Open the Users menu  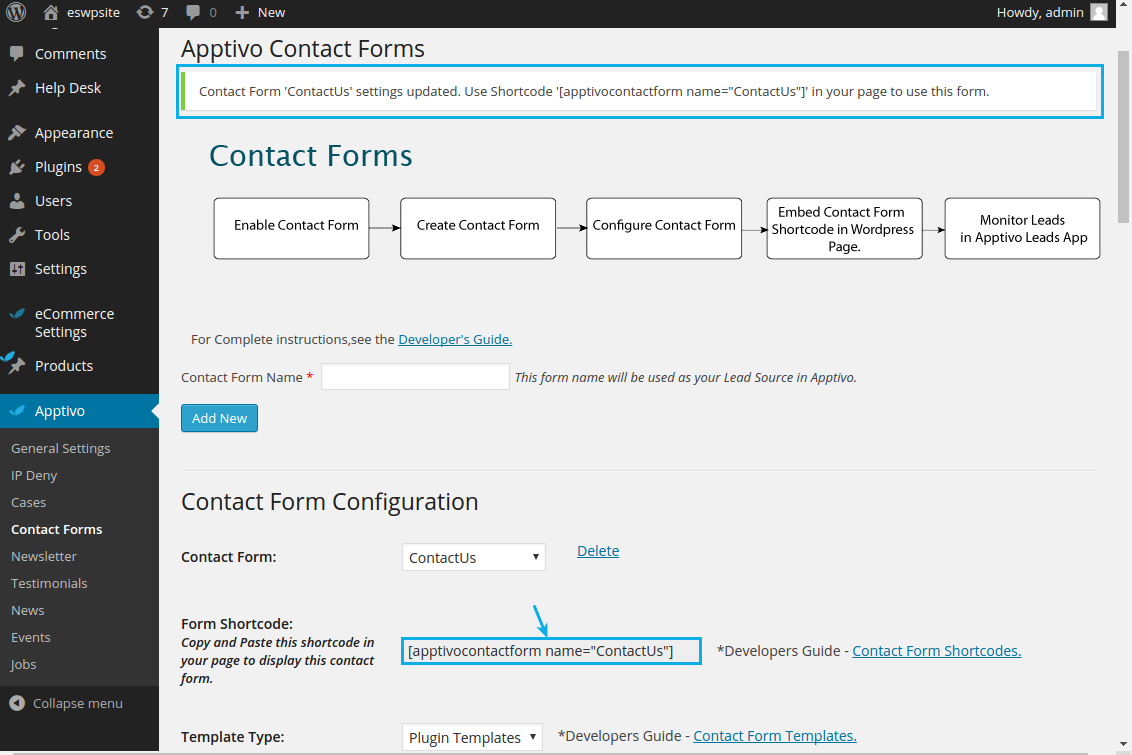[53, 201]
